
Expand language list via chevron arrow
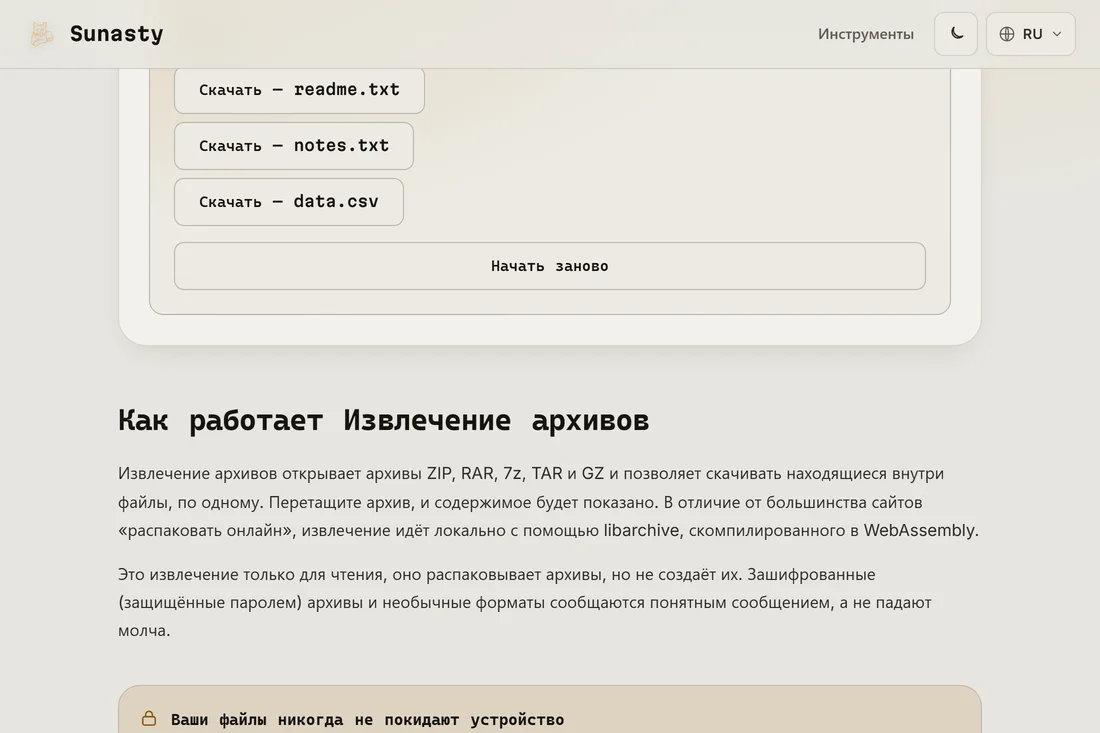tap(1057, 34)
